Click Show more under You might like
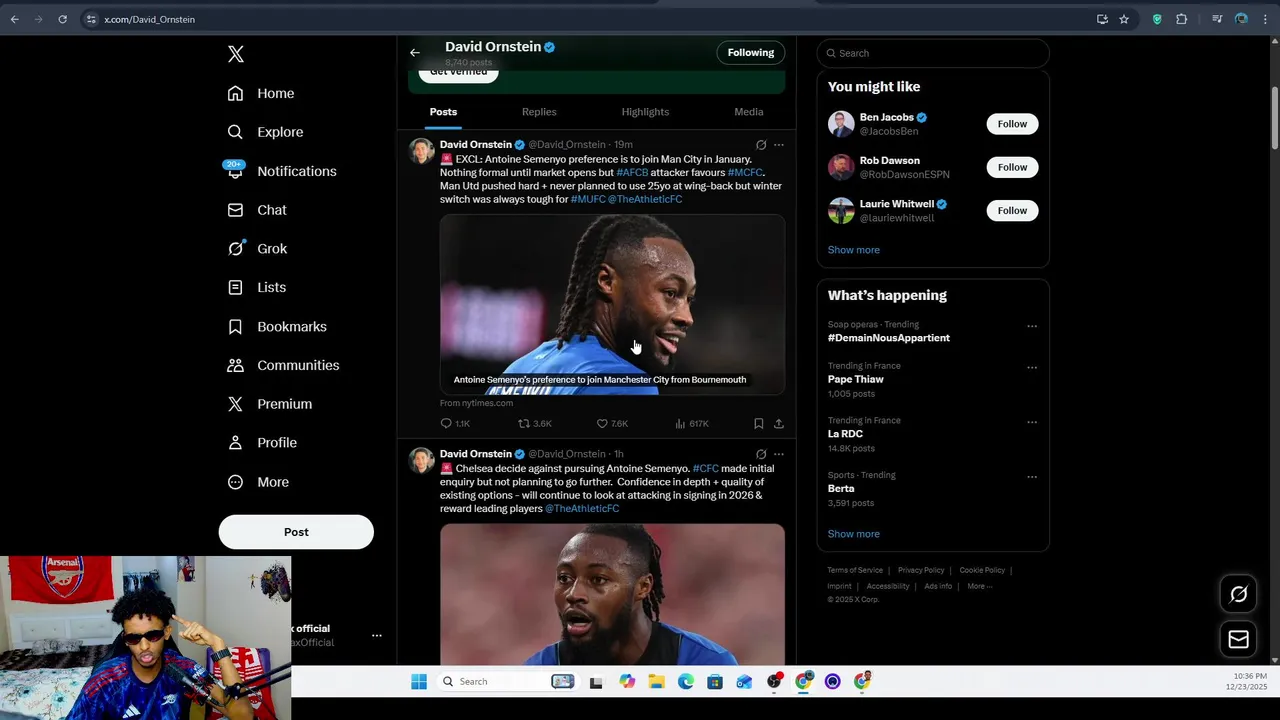1280x720 pixels. (854, 250)
